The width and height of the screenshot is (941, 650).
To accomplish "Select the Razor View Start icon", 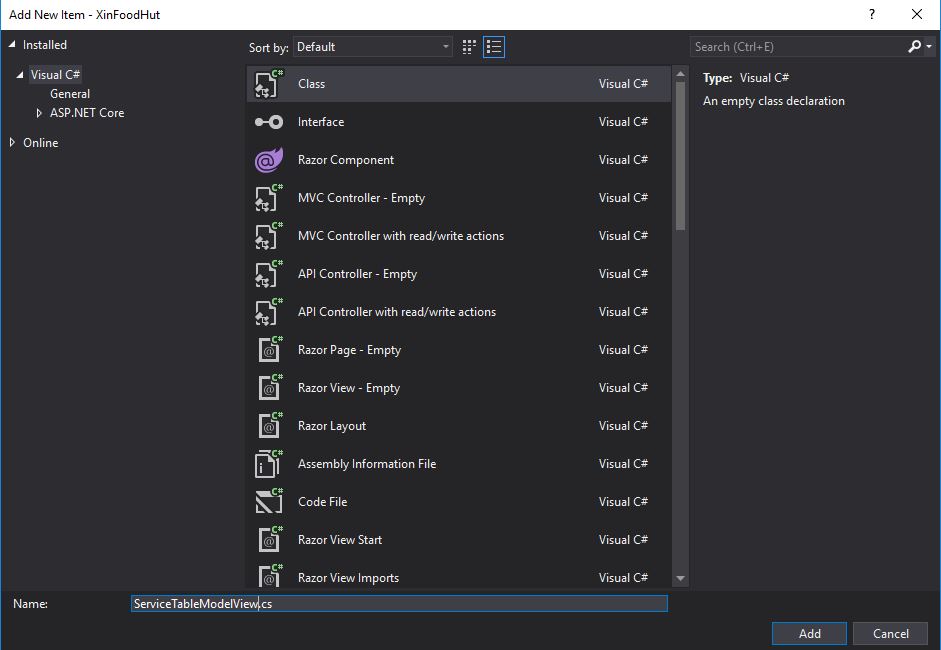I will 268,540.
